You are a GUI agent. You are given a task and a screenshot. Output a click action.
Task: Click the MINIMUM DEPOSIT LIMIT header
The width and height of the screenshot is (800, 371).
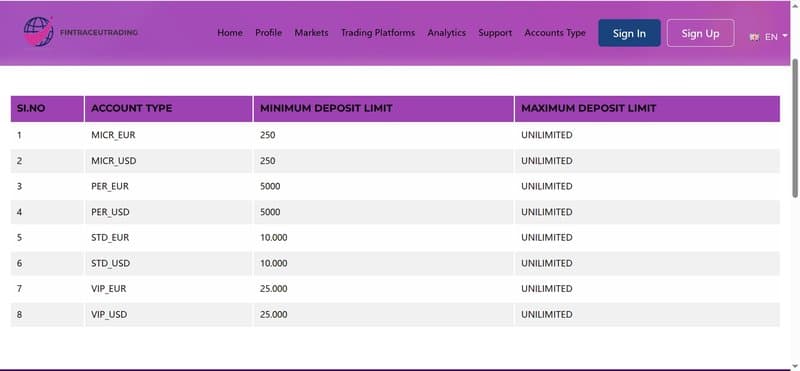click(x=384, y=108)
